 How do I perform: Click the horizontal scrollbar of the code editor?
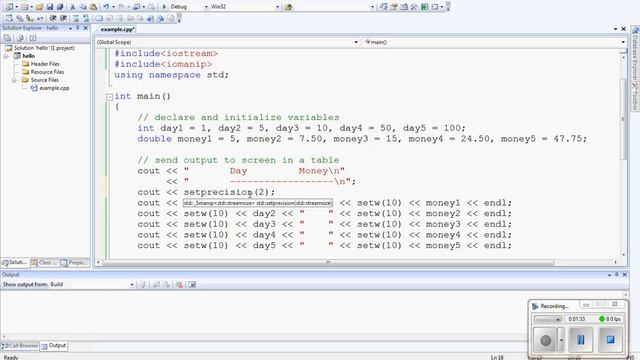(x=329, y=262)
